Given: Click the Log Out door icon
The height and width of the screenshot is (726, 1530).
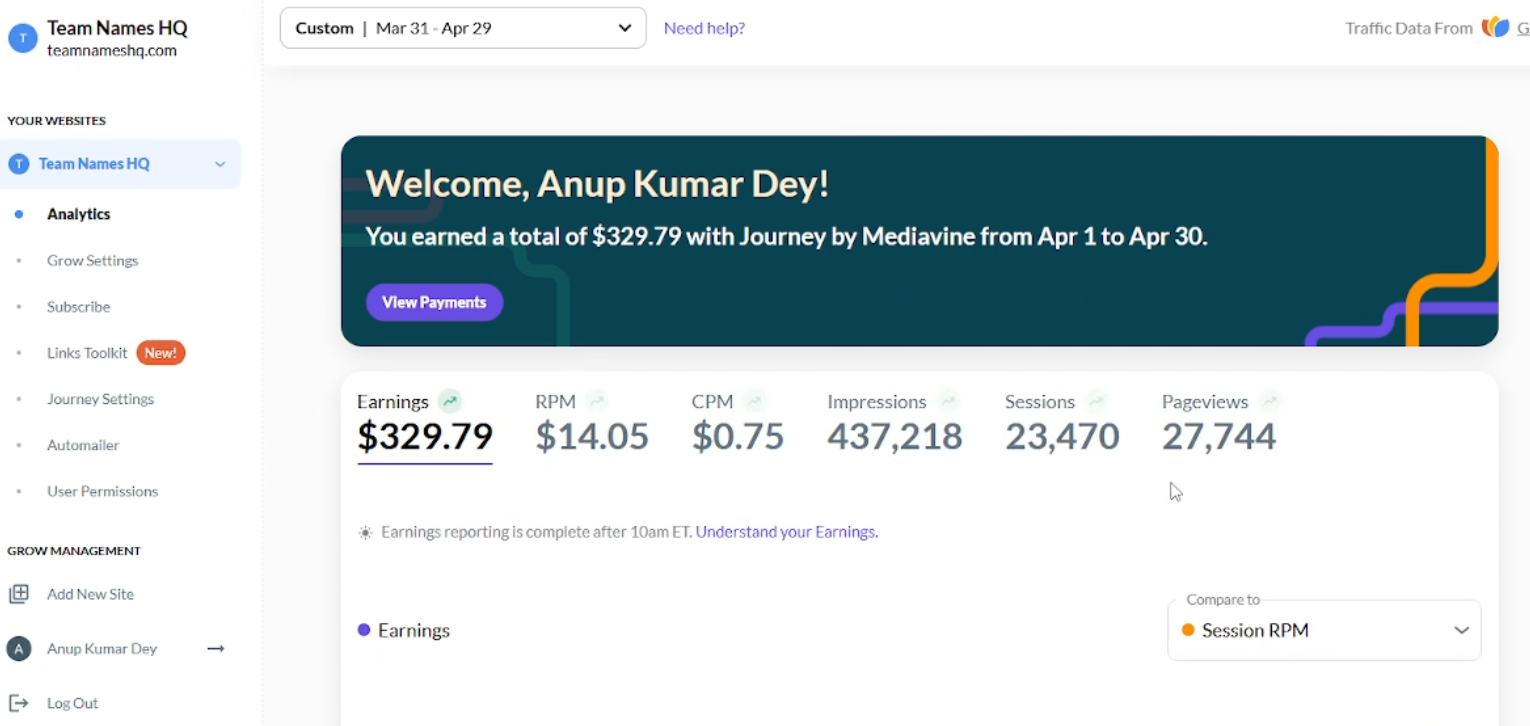Looking at the screenshot, I should 18,703.
